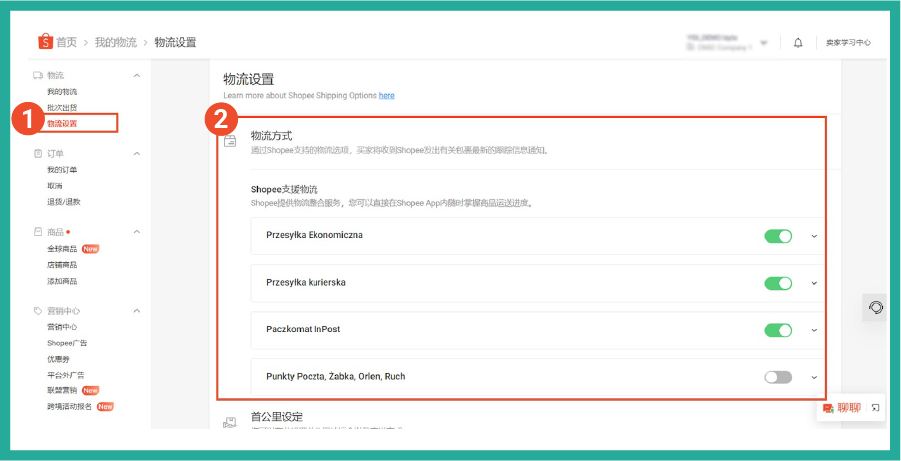The height and width of the screenshot is (461, 901).
Task: Open 退货/退款 in the sidebar
Action: click(64, 202)
